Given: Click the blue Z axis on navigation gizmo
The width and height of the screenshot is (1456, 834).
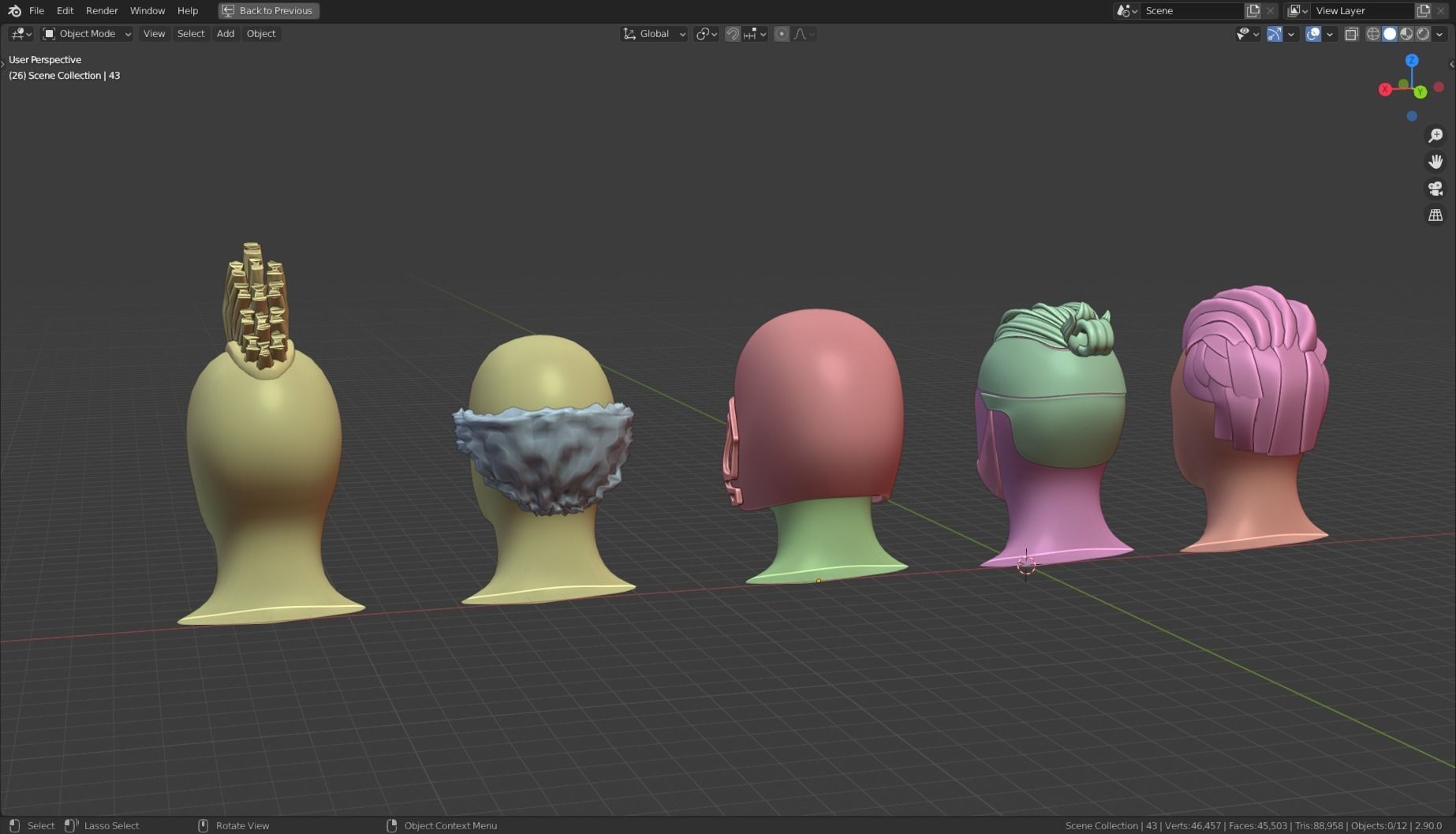Looking at the screenshot, I should (1412, 60).
